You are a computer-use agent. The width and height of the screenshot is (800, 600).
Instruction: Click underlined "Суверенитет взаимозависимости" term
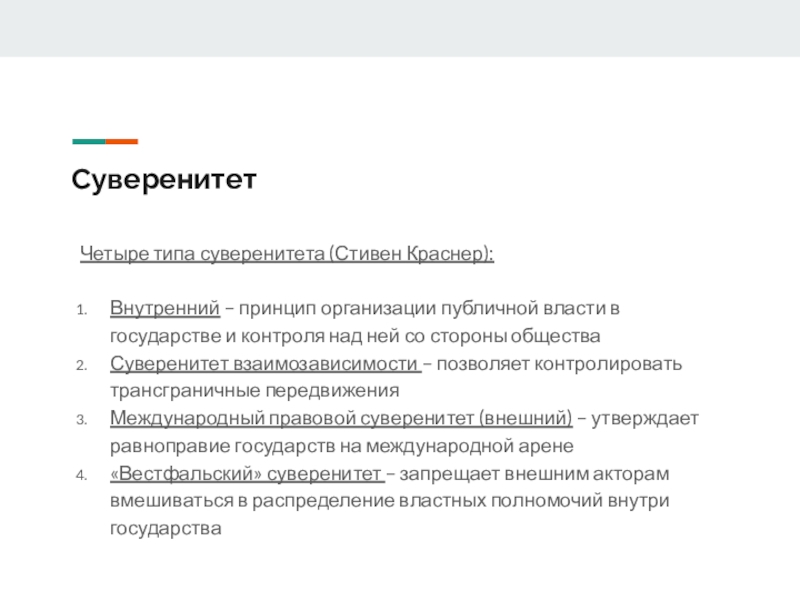click(264, 362)
